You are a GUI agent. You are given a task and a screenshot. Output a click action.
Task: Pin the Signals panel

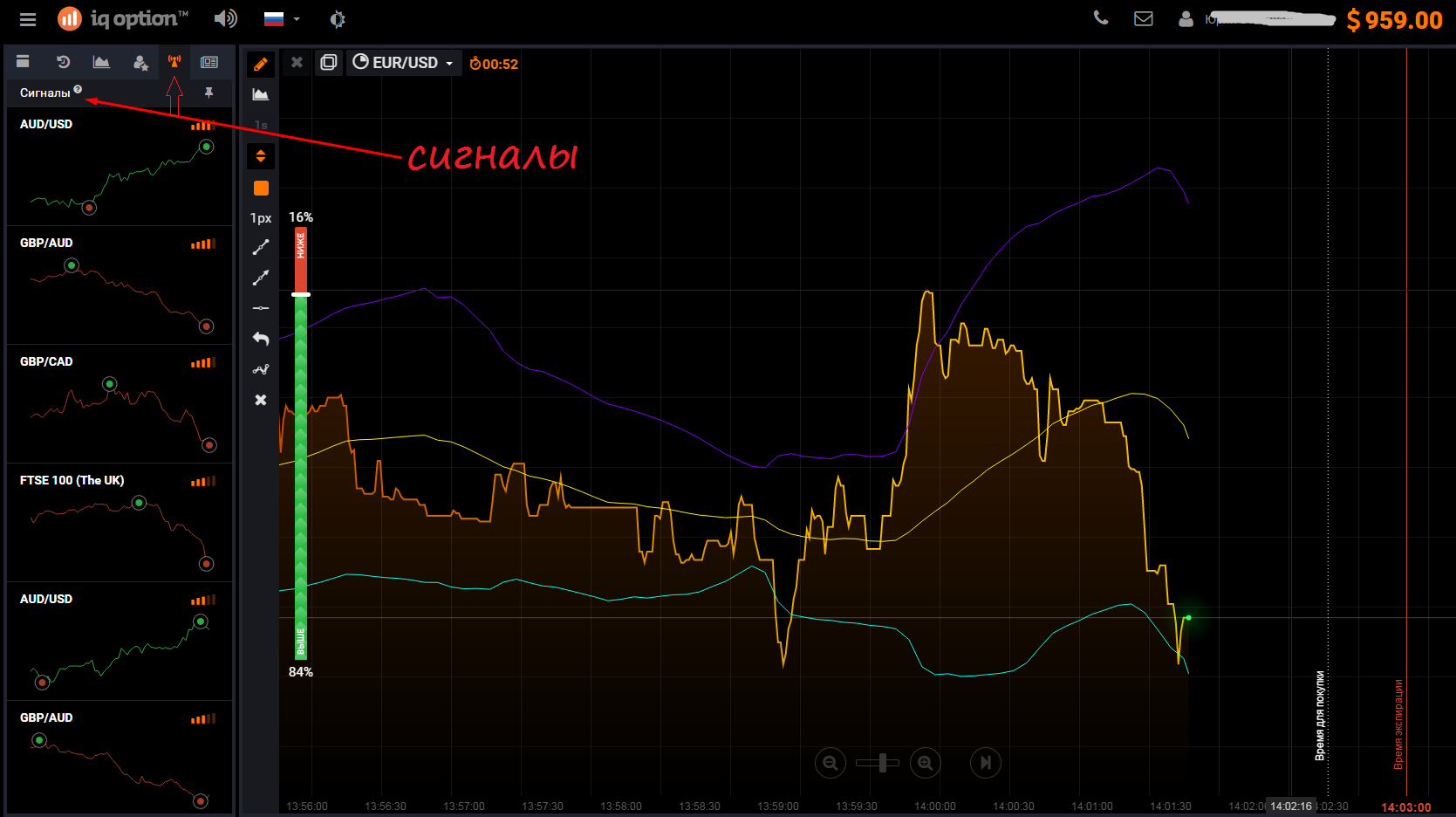pos(209,93)
